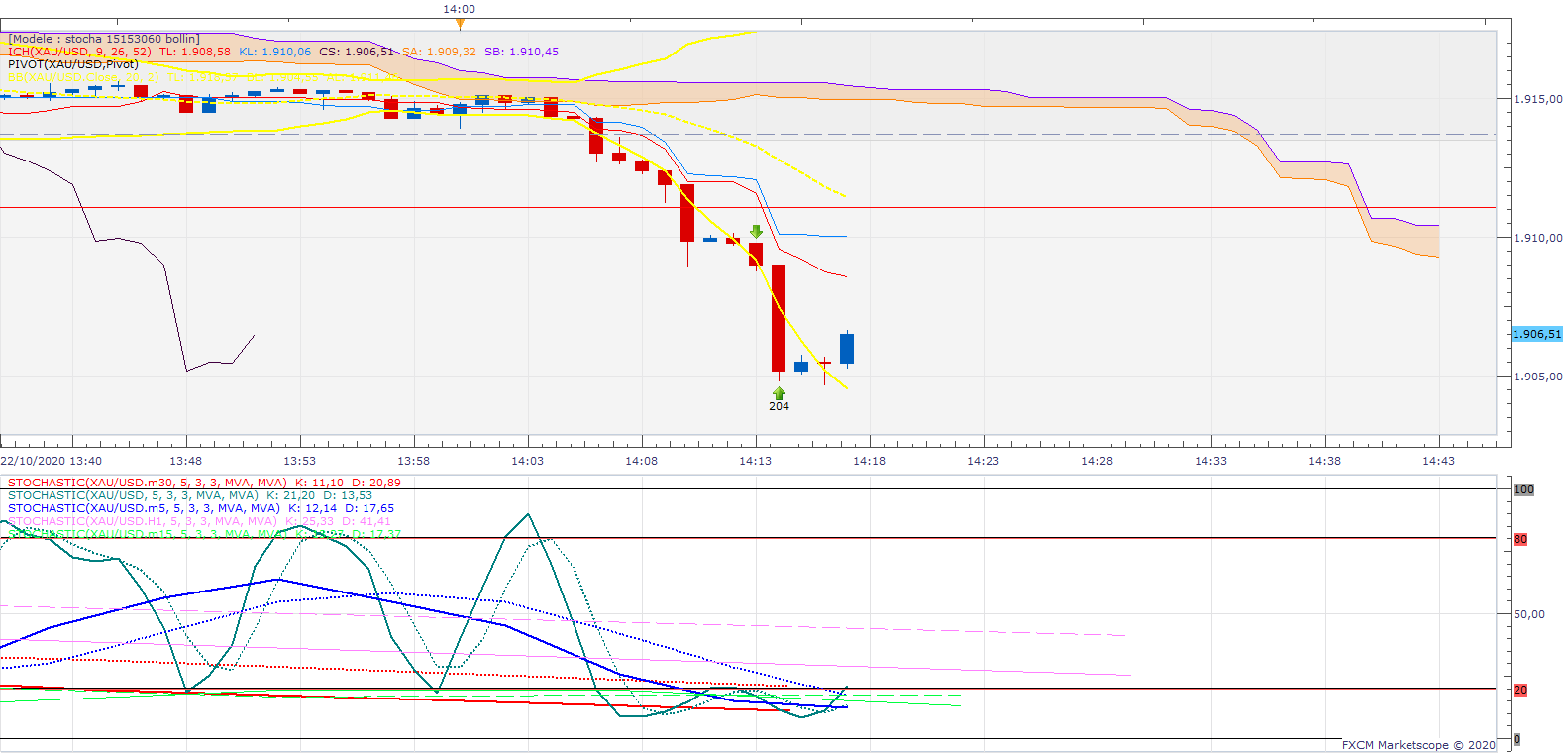Screen dimensions: 1568x753
Task: Click the 13:58 time axis label
Action: point(413,461)
